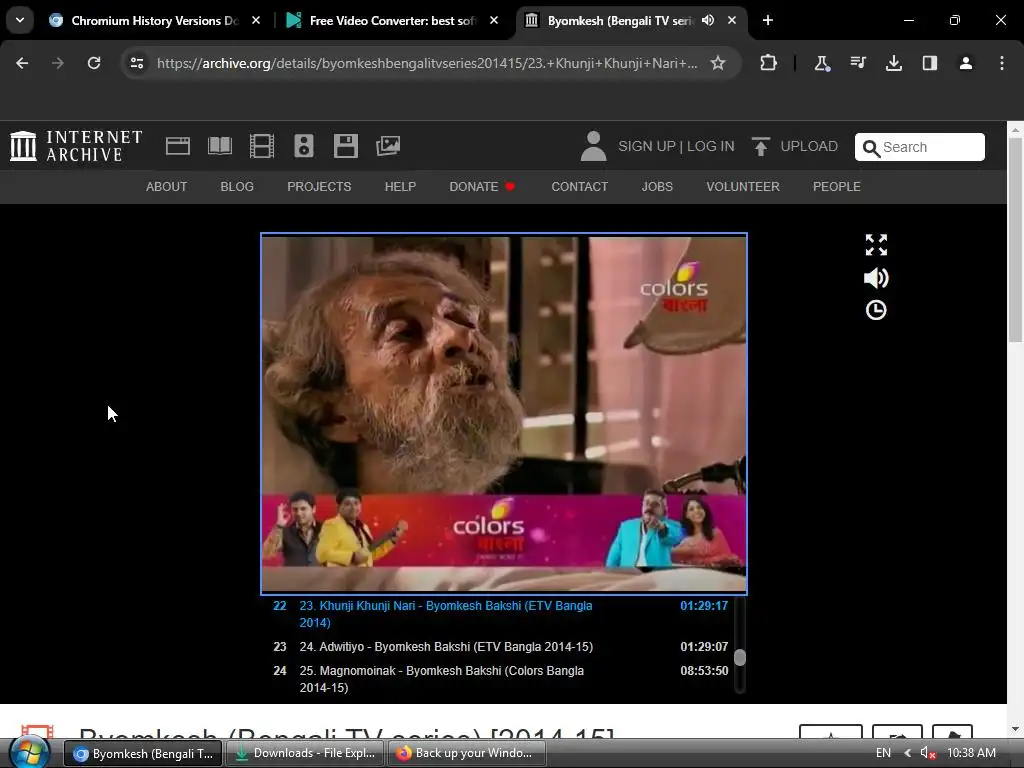The image size is (1024, 768).
Task: Select playlist item 23. Khunji Khunji Nari
Action: click(x=501, y=614)
